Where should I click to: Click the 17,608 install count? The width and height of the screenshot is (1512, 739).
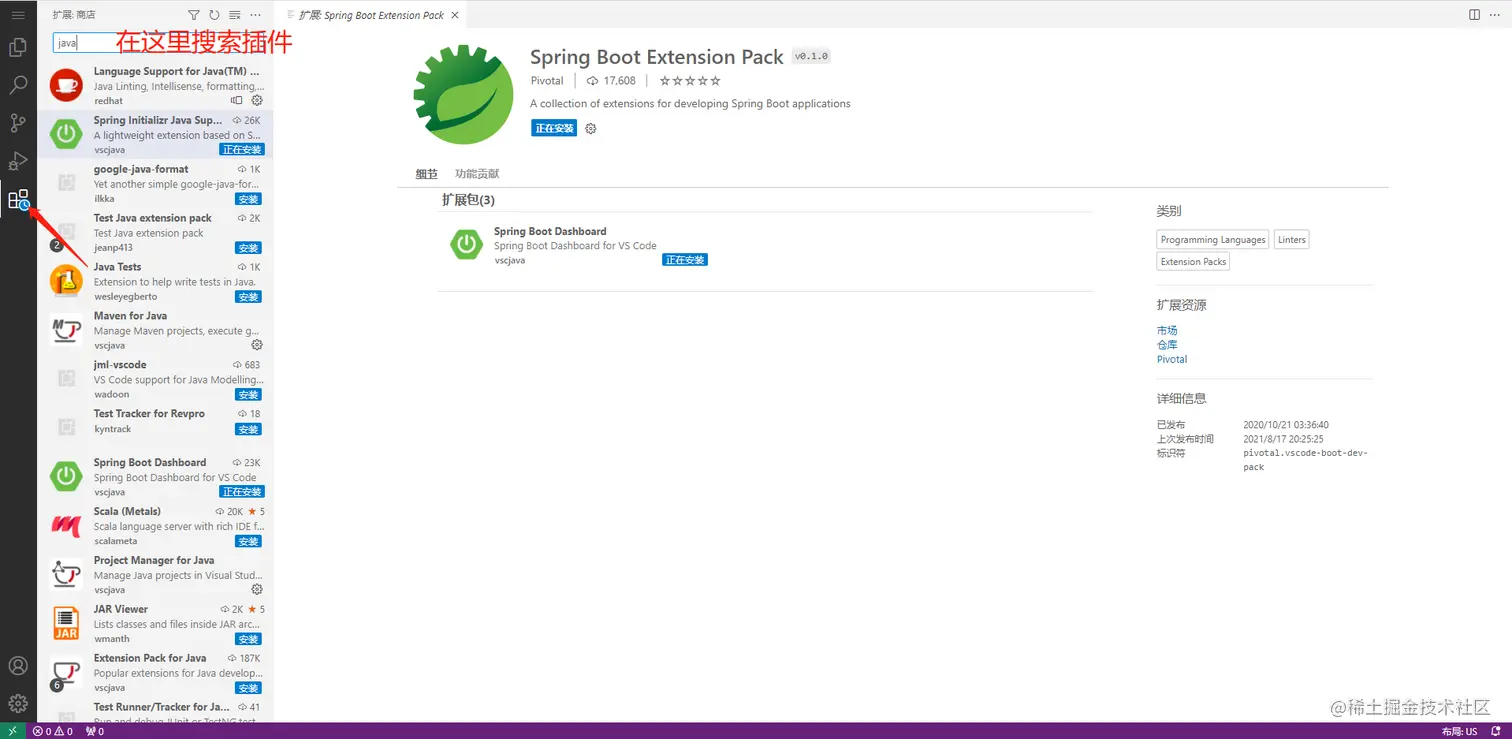pos(611,81)
